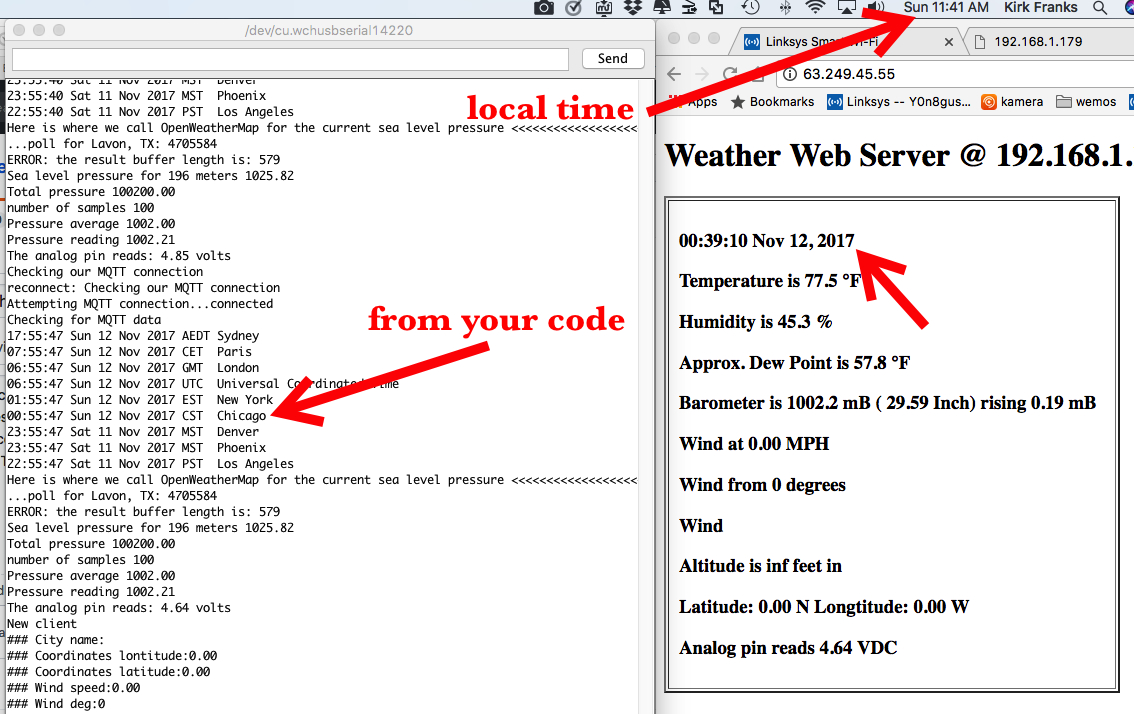Click the address bar showing 63.249.45.55
The width and height of the screenshot is (1134, 714).
[955, 74]
